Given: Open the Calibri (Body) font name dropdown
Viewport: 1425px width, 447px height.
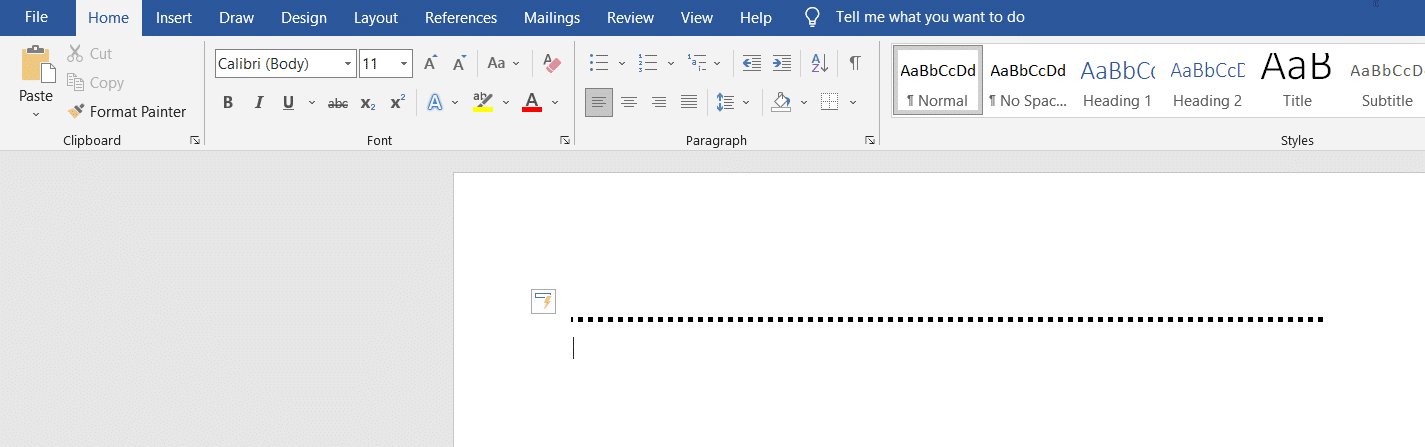Looking at the screenshot, I should pos(348,63).
